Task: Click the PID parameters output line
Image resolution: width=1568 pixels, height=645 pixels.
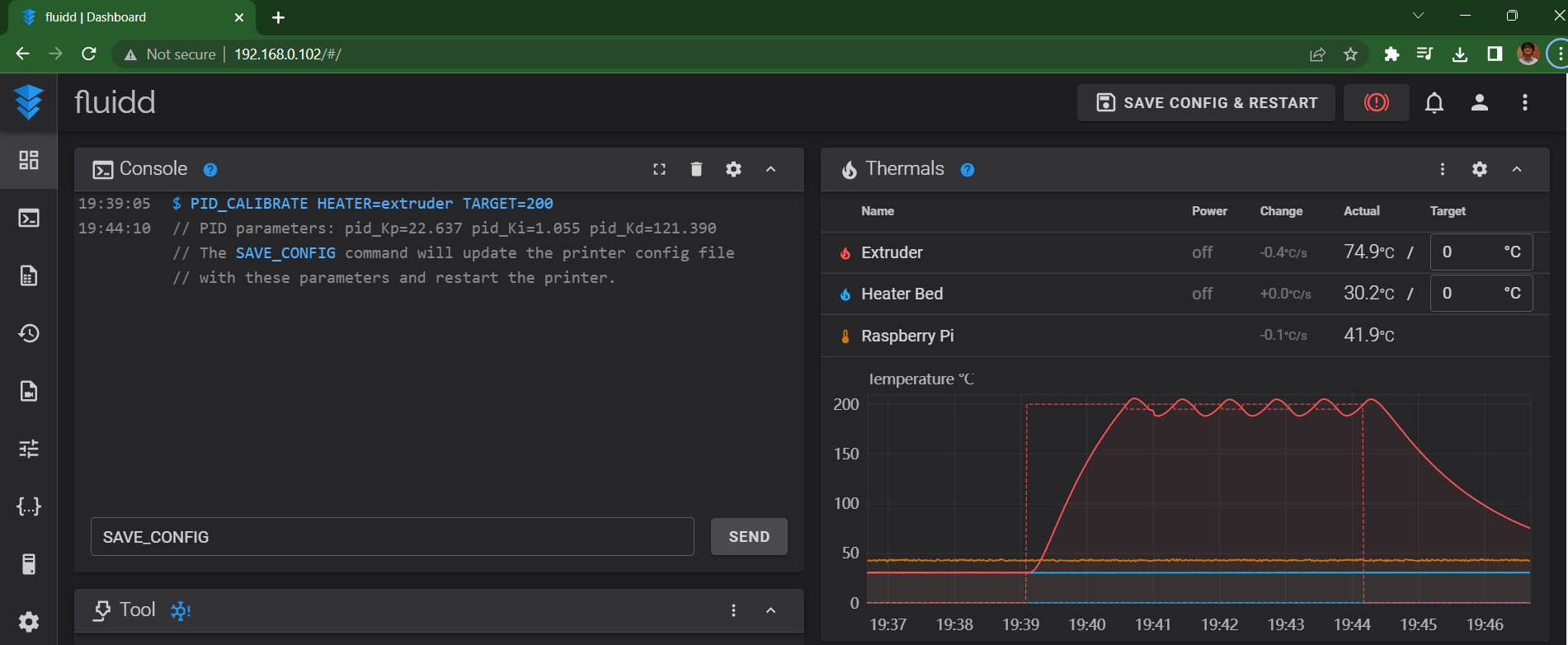Action: tap(445, 228)
